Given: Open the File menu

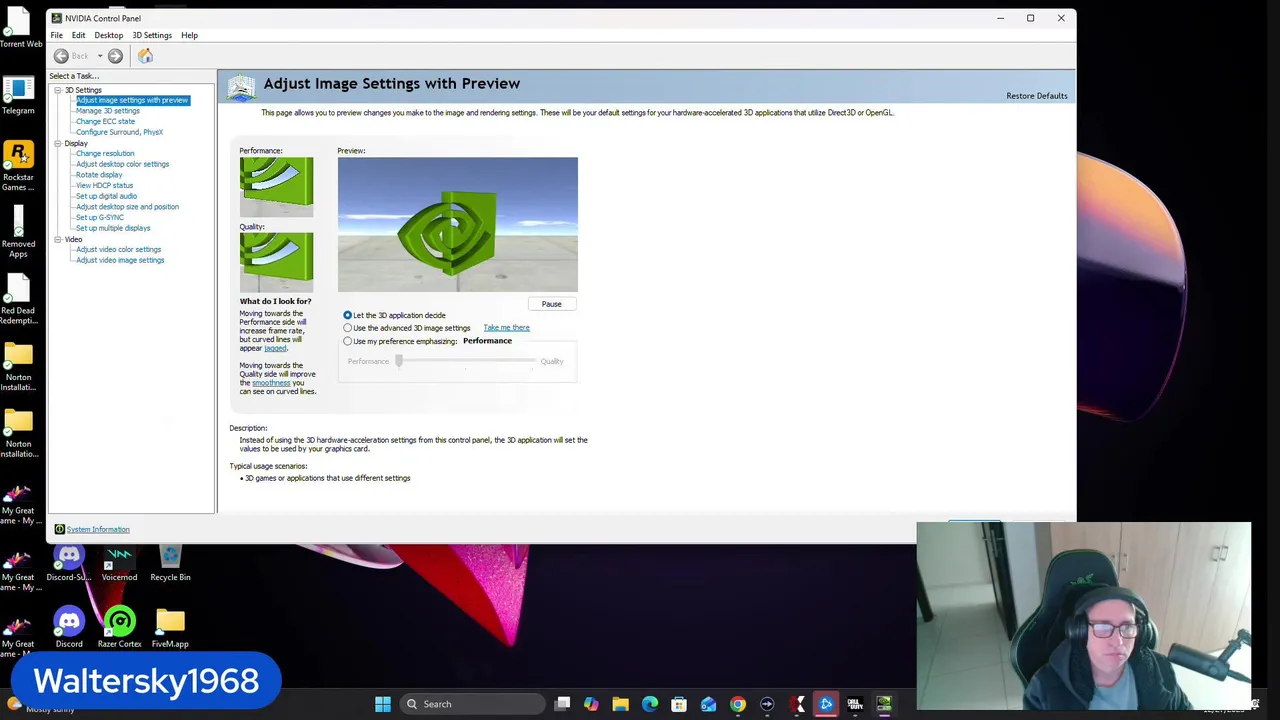Looking at the screenshot, I should tap(57, 35).
